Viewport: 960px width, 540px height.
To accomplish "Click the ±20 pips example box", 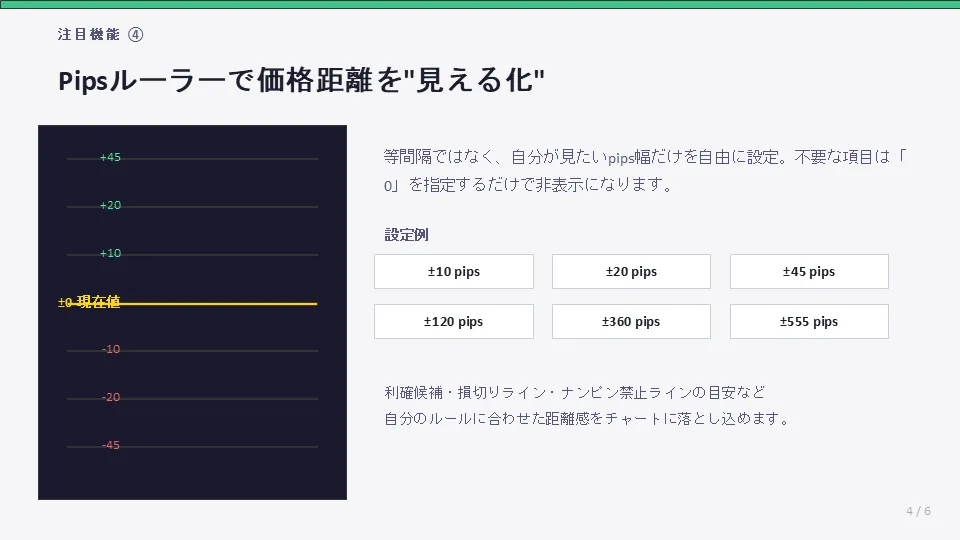I will tap(631, 272).
